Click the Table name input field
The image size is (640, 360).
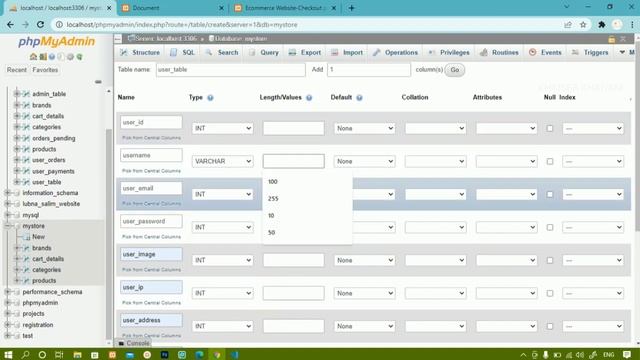tap(231, 70)
